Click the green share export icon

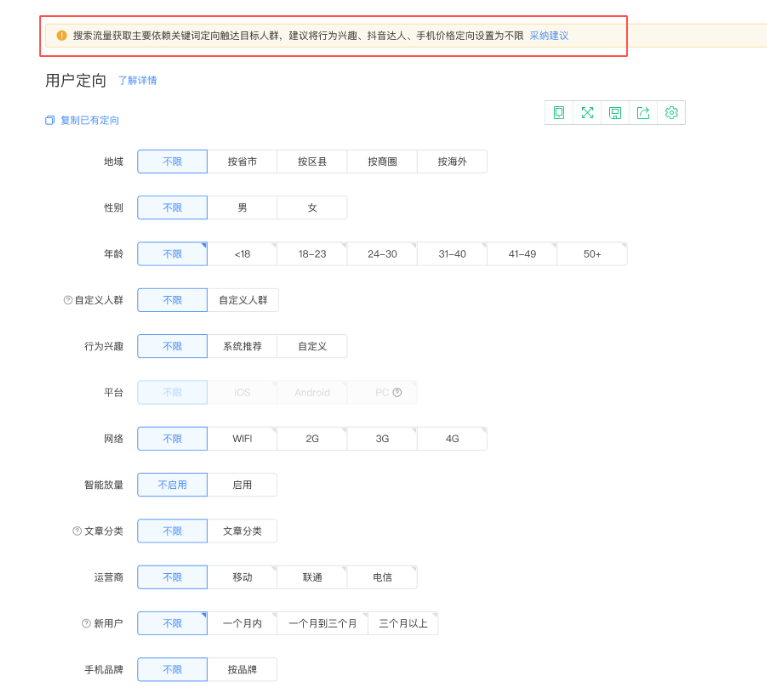pyautogui.click(x=643, y=112)
